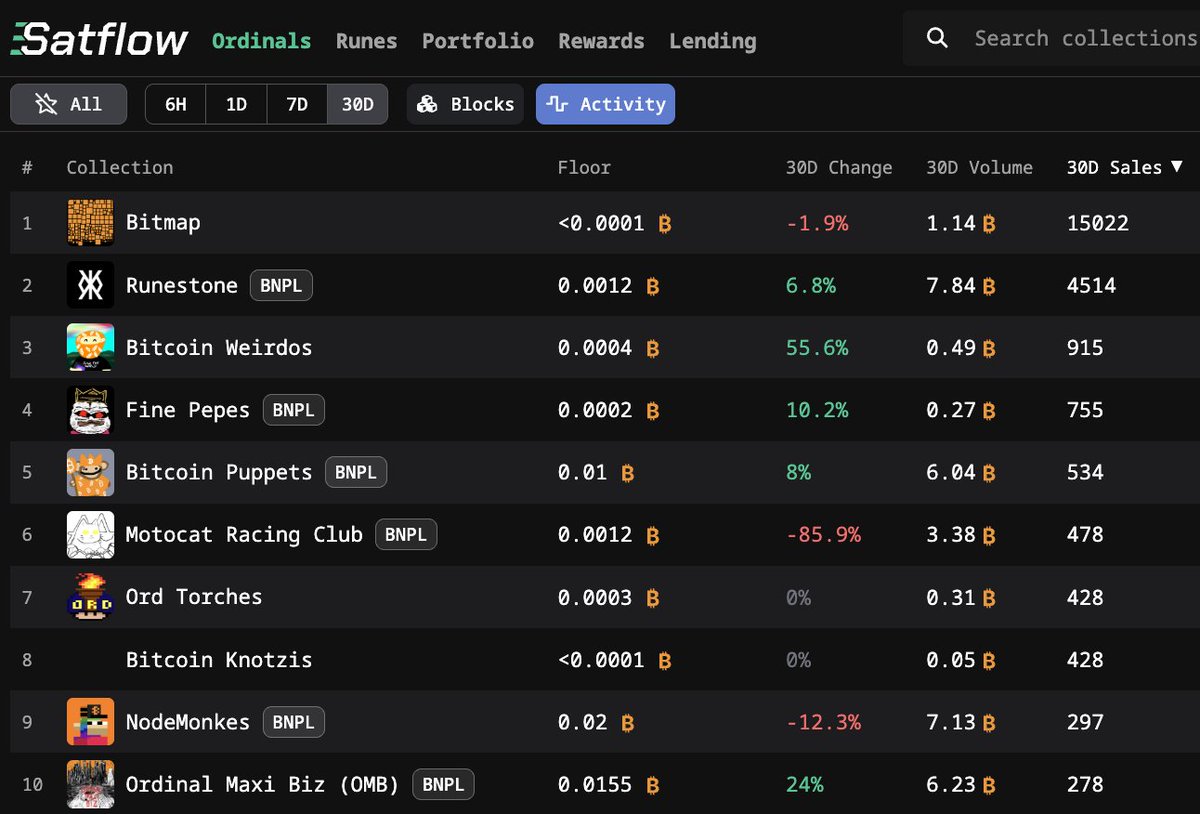Image resolution: width=1200 pixels, height=814 pixels.
Task: Click the Bitcoin symbol next to NodeMonkes floor 0.02
Action: point(628,723)
